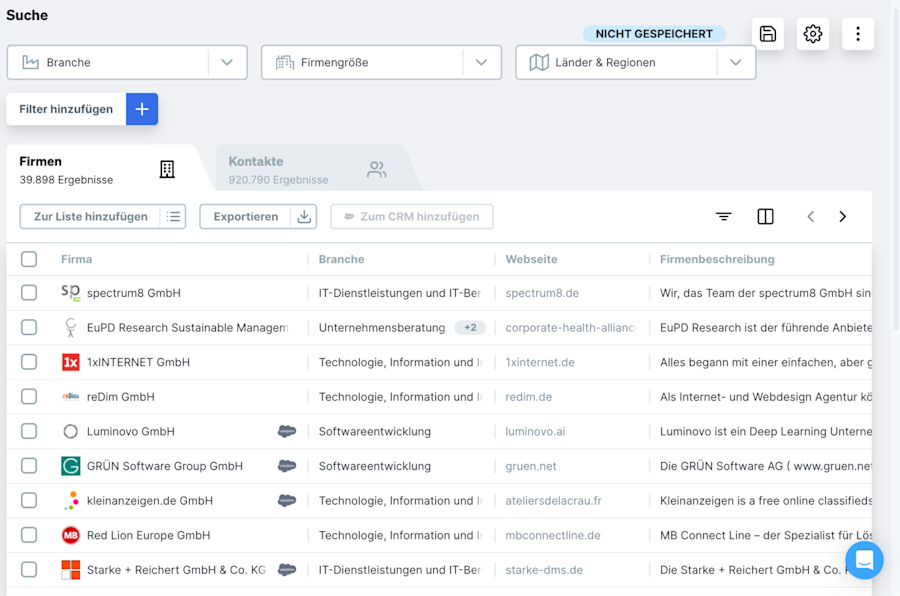Click the kleinanzeigen.de dots logo

(71, 501)
